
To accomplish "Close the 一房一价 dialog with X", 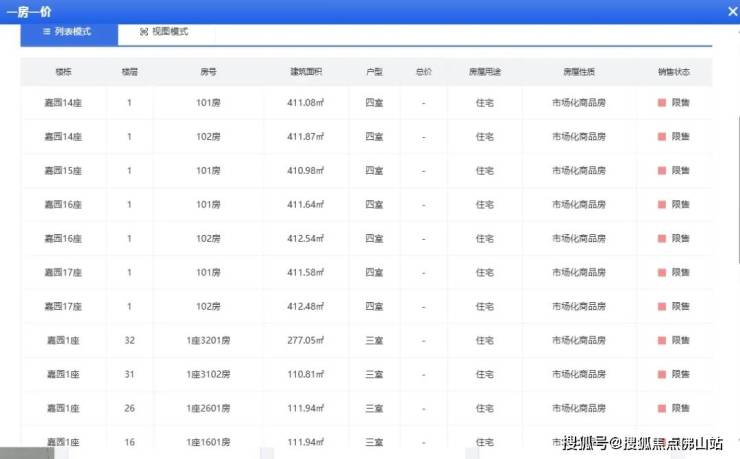I will (x=732, y=11).
